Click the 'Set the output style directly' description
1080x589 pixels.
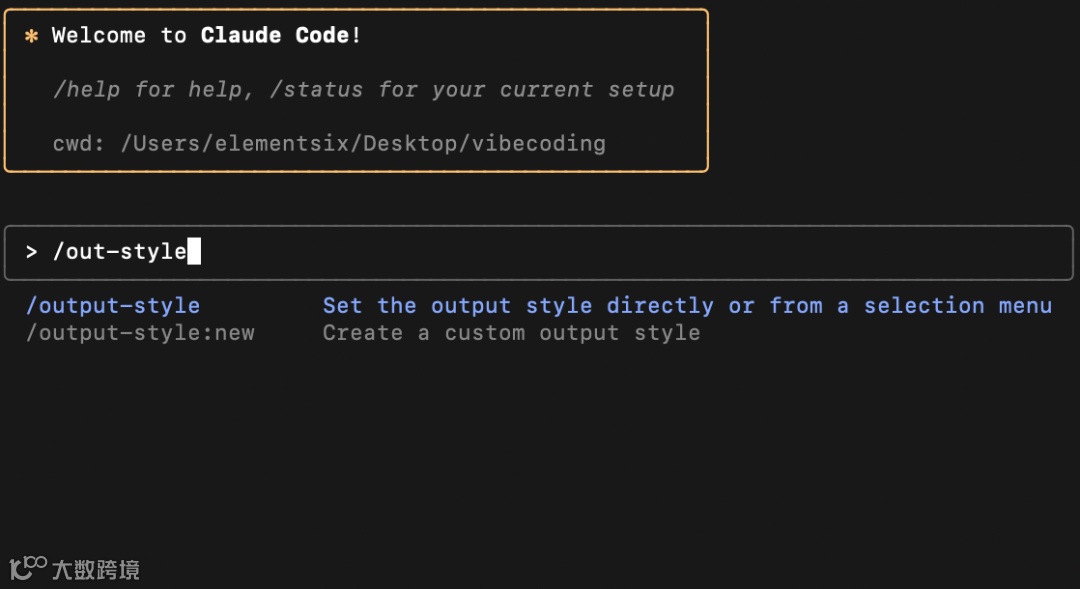517,306
